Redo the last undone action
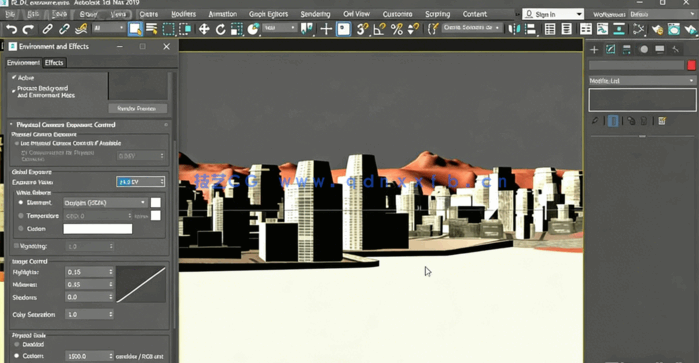 click(x=28, y=29)
